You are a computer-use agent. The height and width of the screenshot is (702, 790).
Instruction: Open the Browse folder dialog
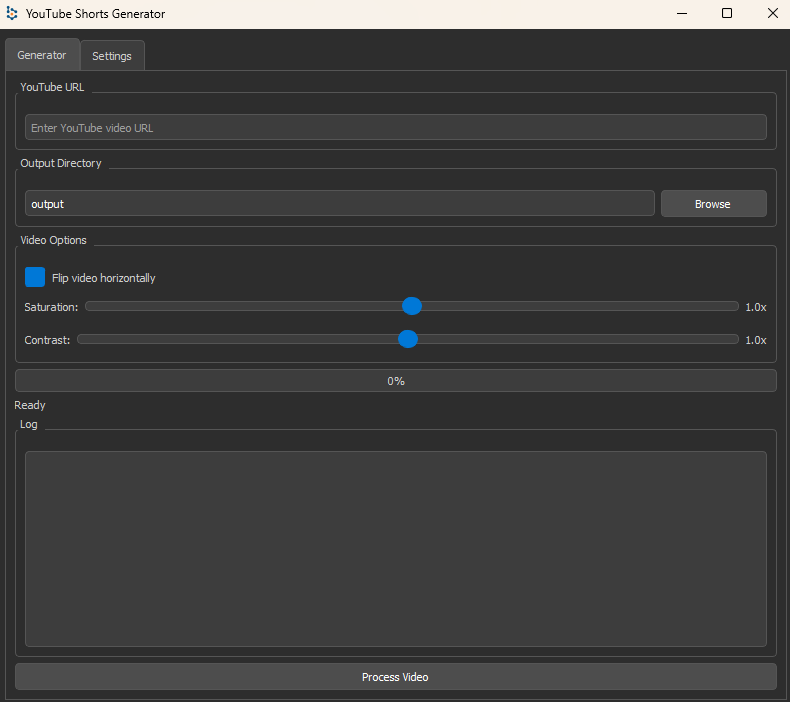click(713, 204)
